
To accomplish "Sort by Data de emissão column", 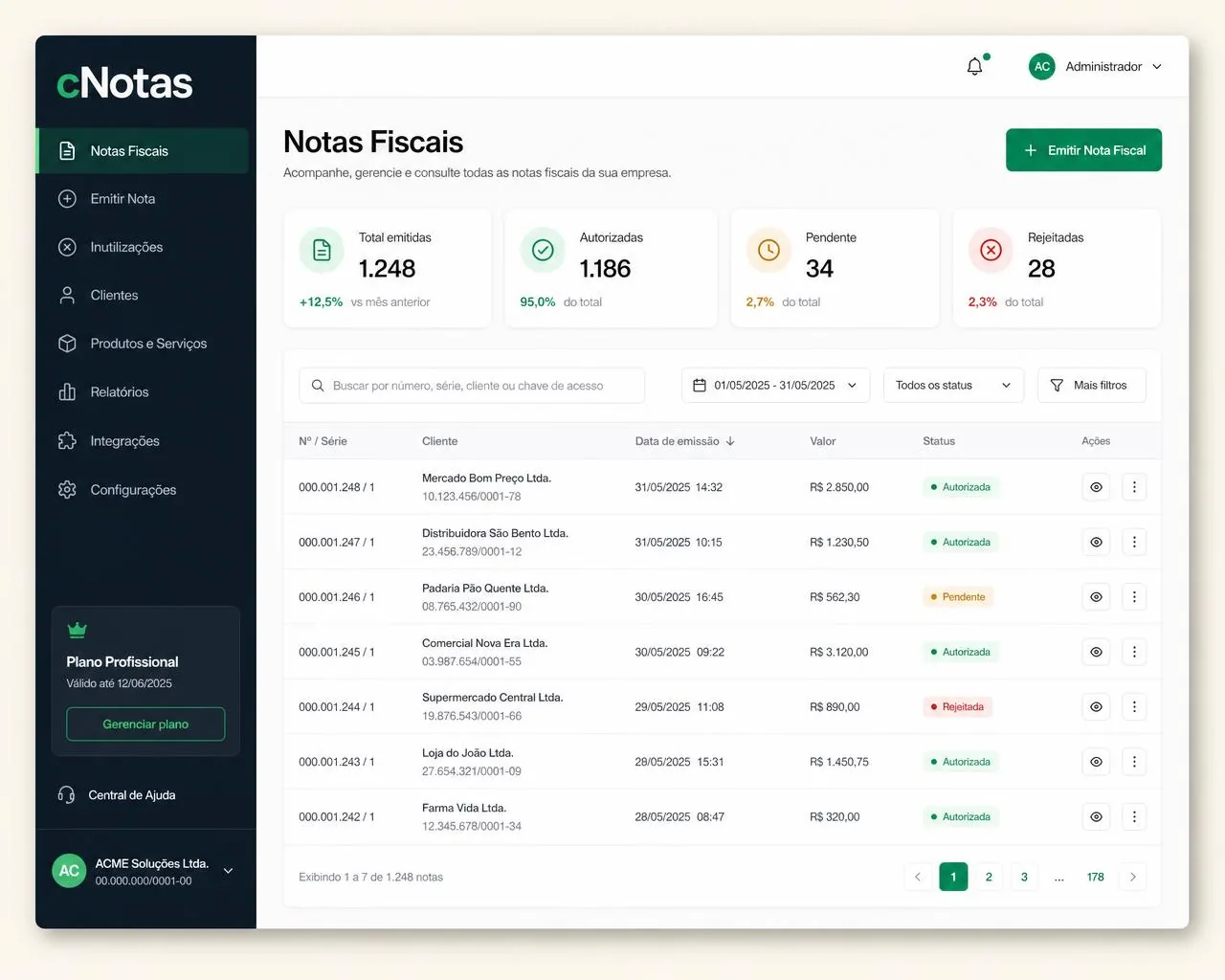I will (684, 441).
